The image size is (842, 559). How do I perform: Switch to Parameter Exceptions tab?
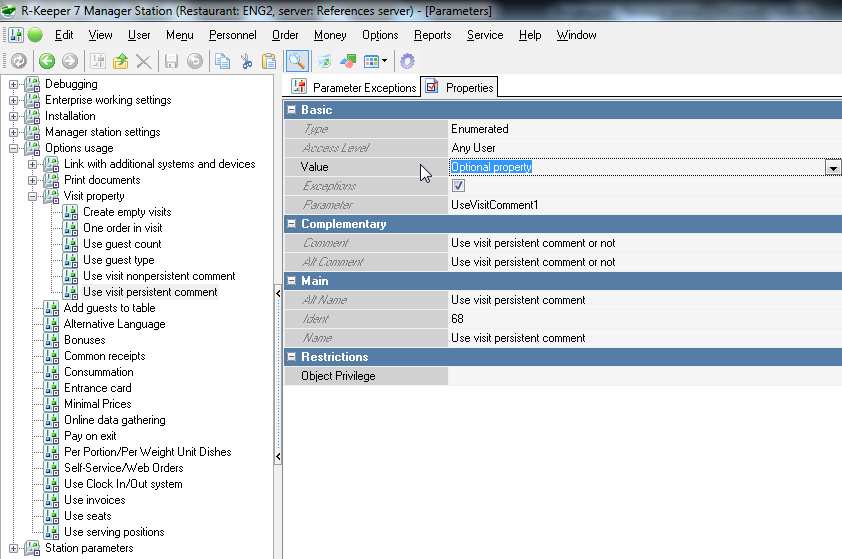354,87
